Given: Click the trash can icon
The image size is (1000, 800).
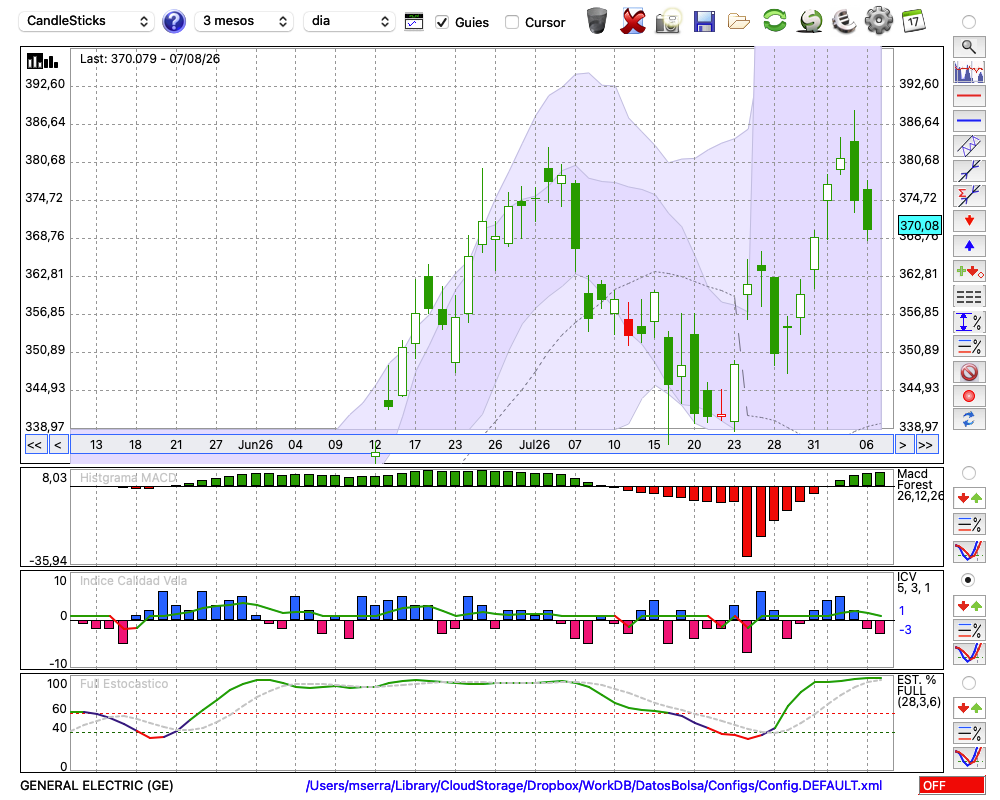Looking at the screenshot, I should point(597,21).
